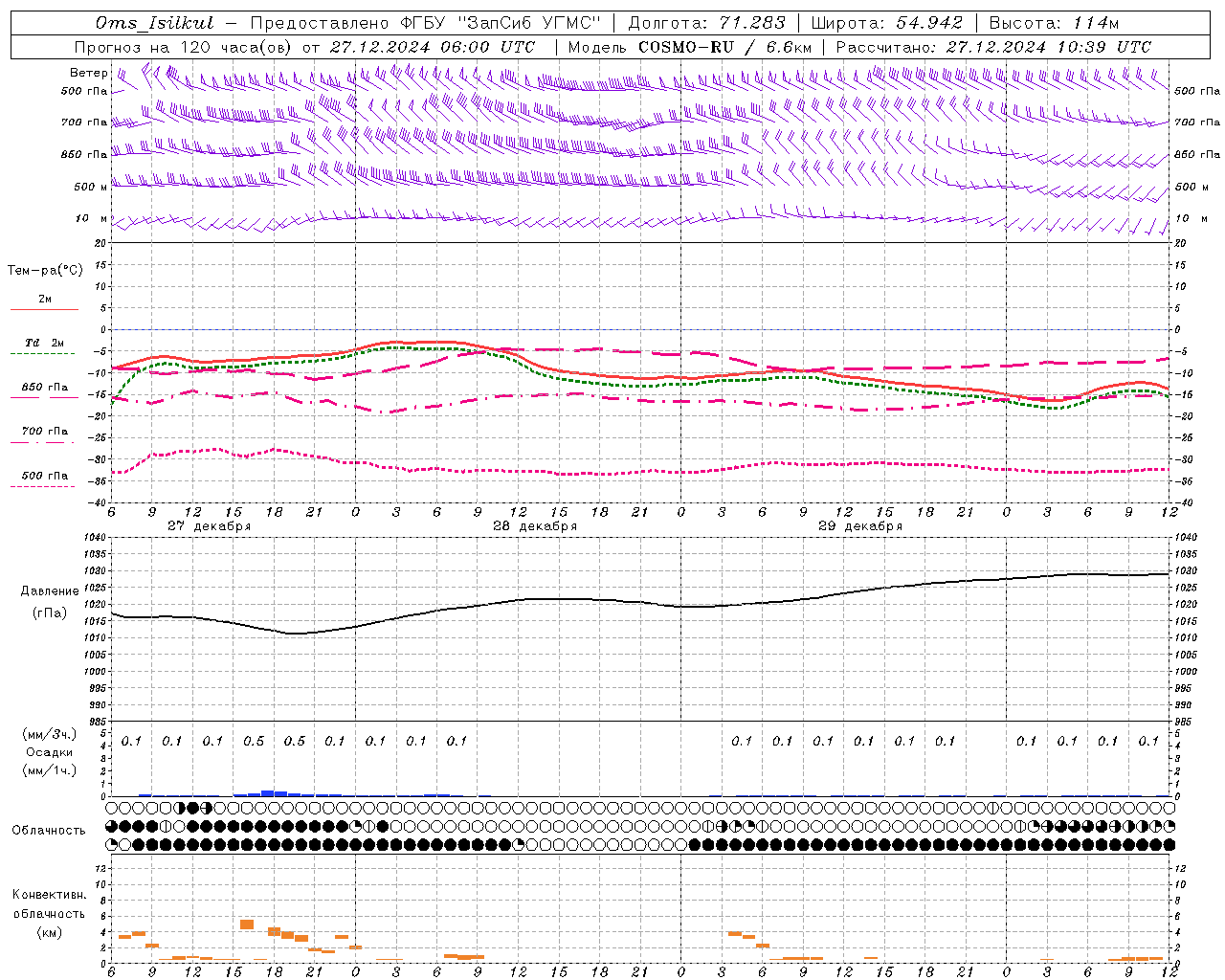Image resolution: width=1225 pixels, height=980 pixels.
Task: Click the right-side 700 гПа wind level label
Action: [x=1197, y=122]
